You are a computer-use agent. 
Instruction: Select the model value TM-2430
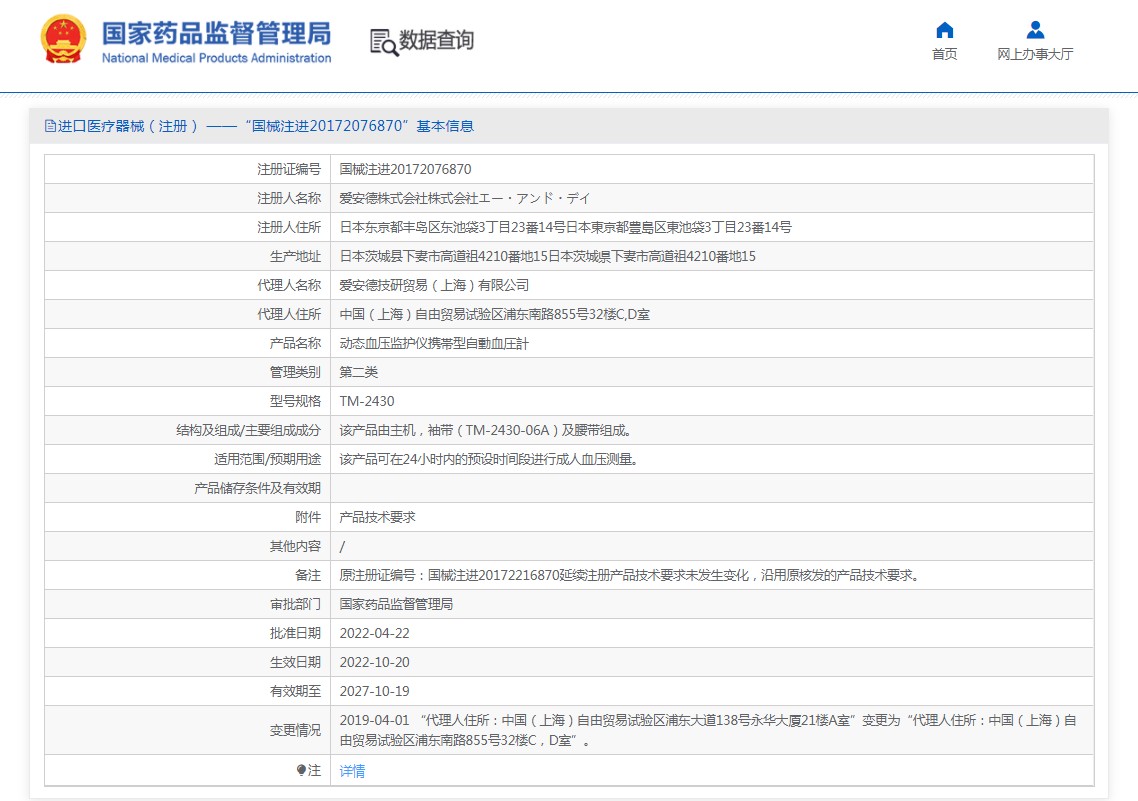(367, 401)
